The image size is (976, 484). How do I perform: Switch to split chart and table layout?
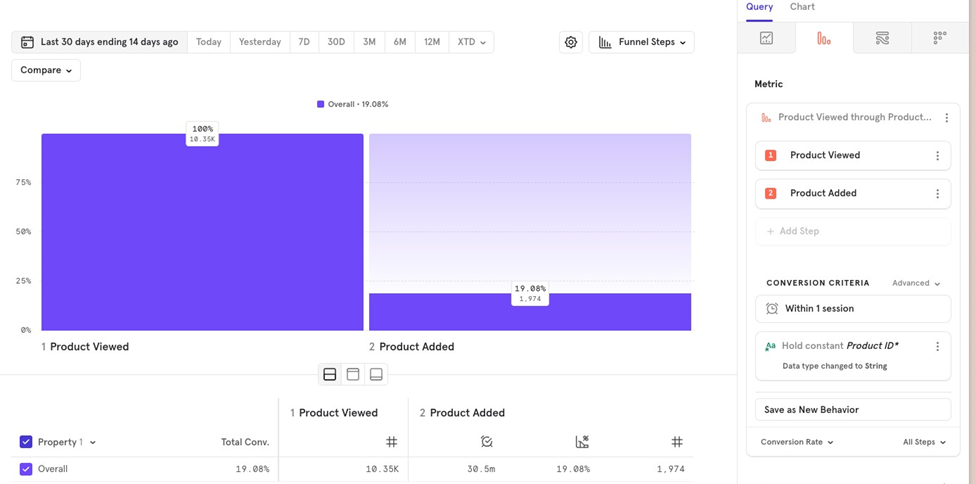(x=330, y=374)
